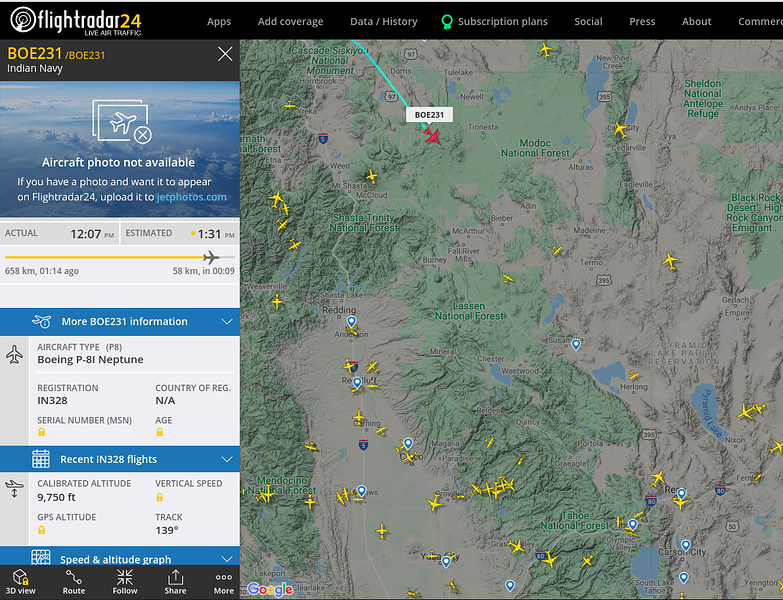Open the More options menu
783x600 pixels.
(224, 582)
